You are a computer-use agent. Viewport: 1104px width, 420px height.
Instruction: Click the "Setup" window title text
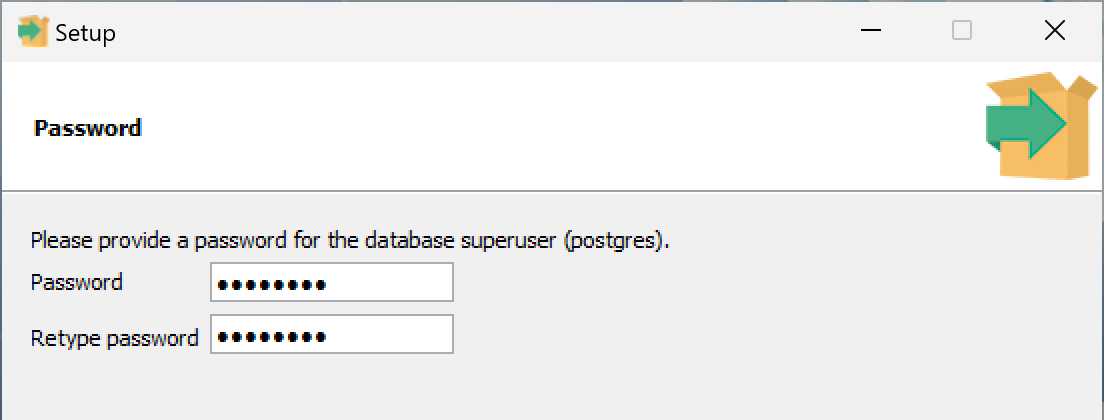[85, 33]
